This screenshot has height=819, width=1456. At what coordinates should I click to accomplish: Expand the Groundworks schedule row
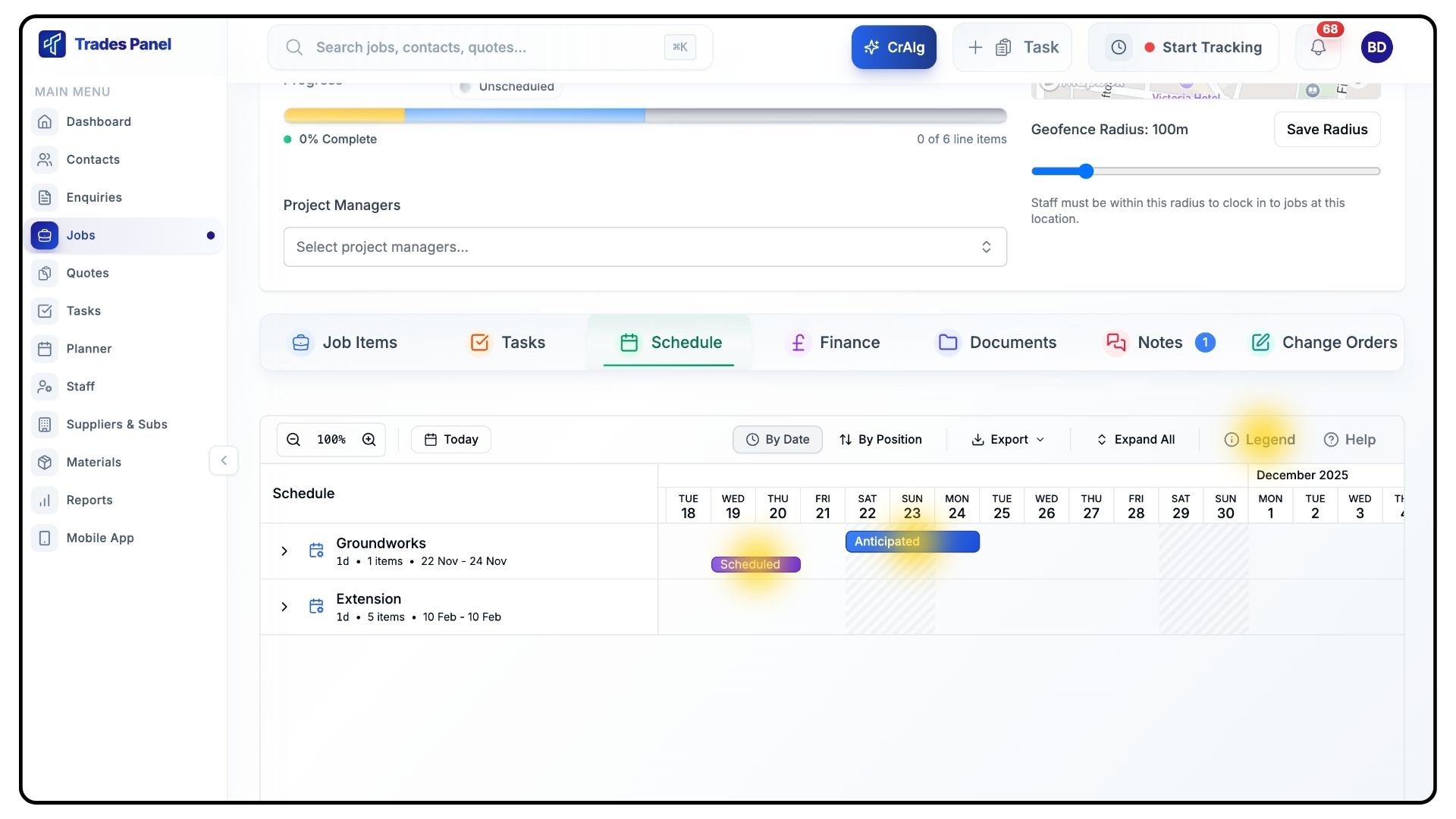tap(284, 551)
